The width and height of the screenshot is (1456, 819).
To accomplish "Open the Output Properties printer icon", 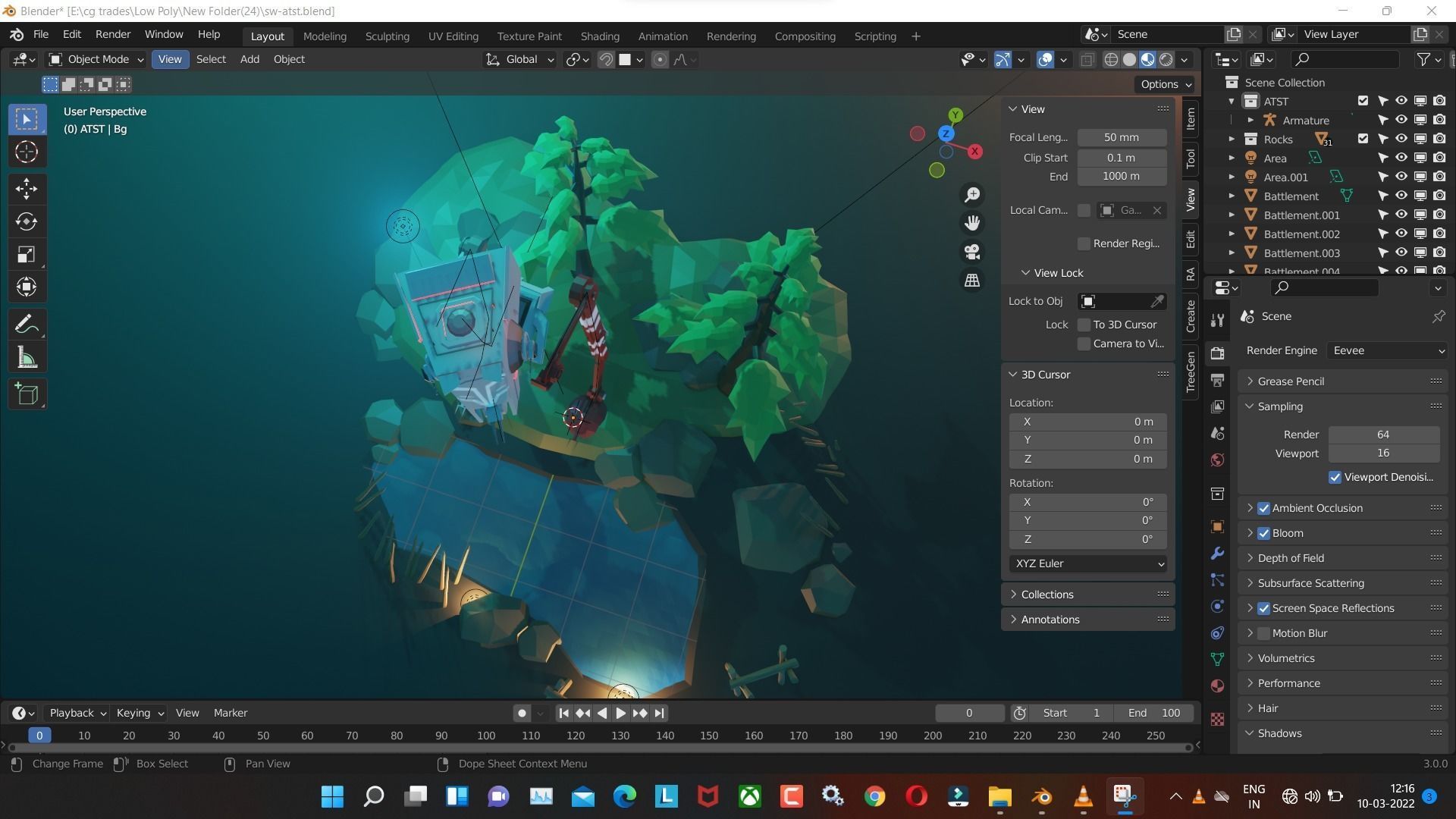I will [1217, 380].
